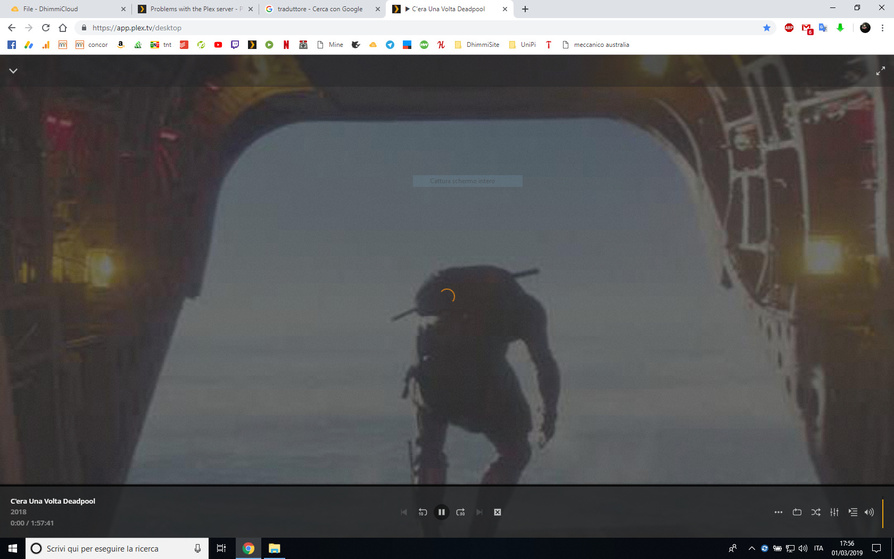Open File Explorer from taskbar

click(x=274, y=548)
